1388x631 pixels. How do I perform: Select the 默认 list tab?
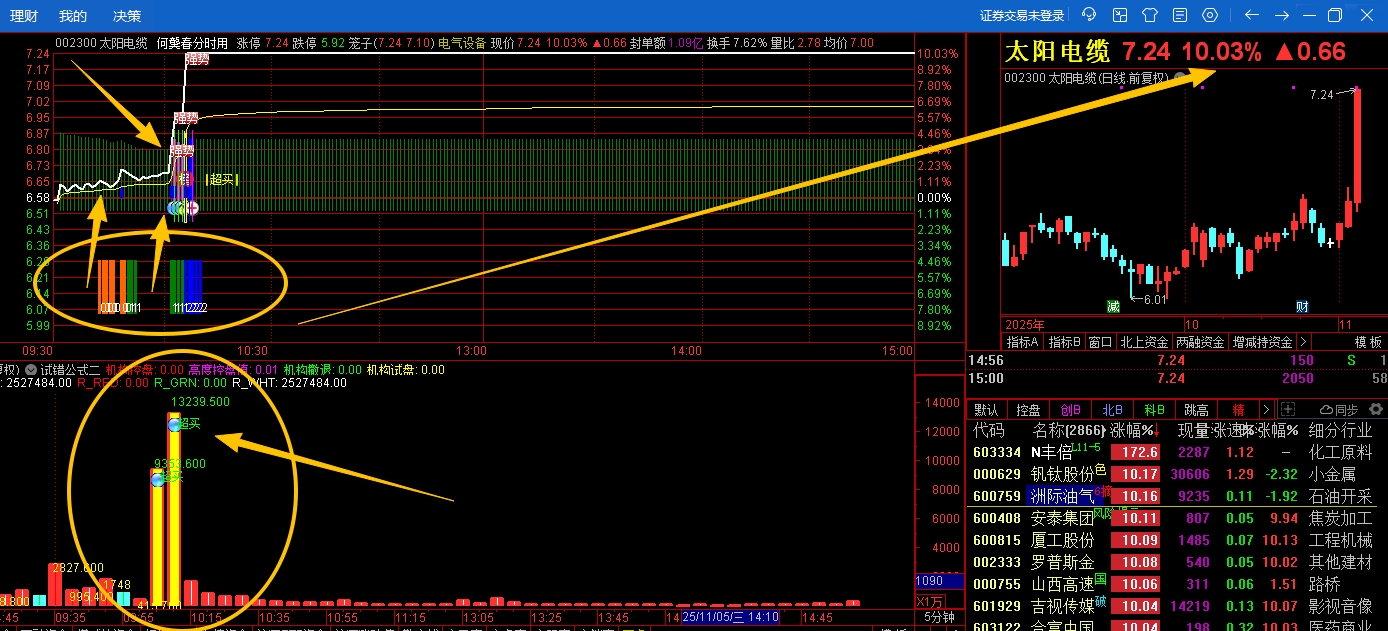[986, 410]
